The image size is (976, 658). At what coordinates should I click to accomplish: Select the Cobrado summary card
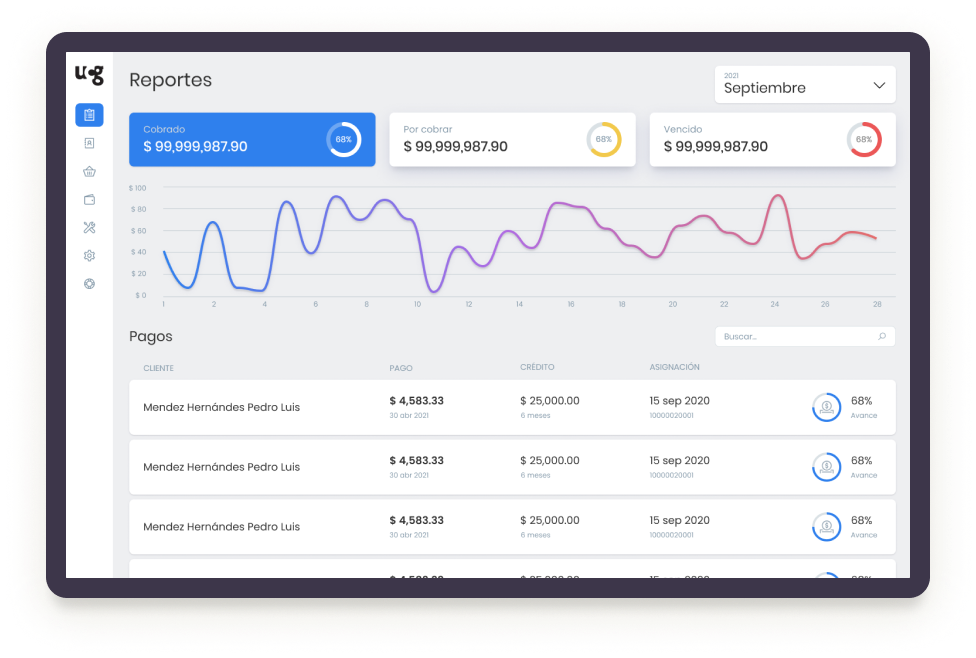[252, 139]
